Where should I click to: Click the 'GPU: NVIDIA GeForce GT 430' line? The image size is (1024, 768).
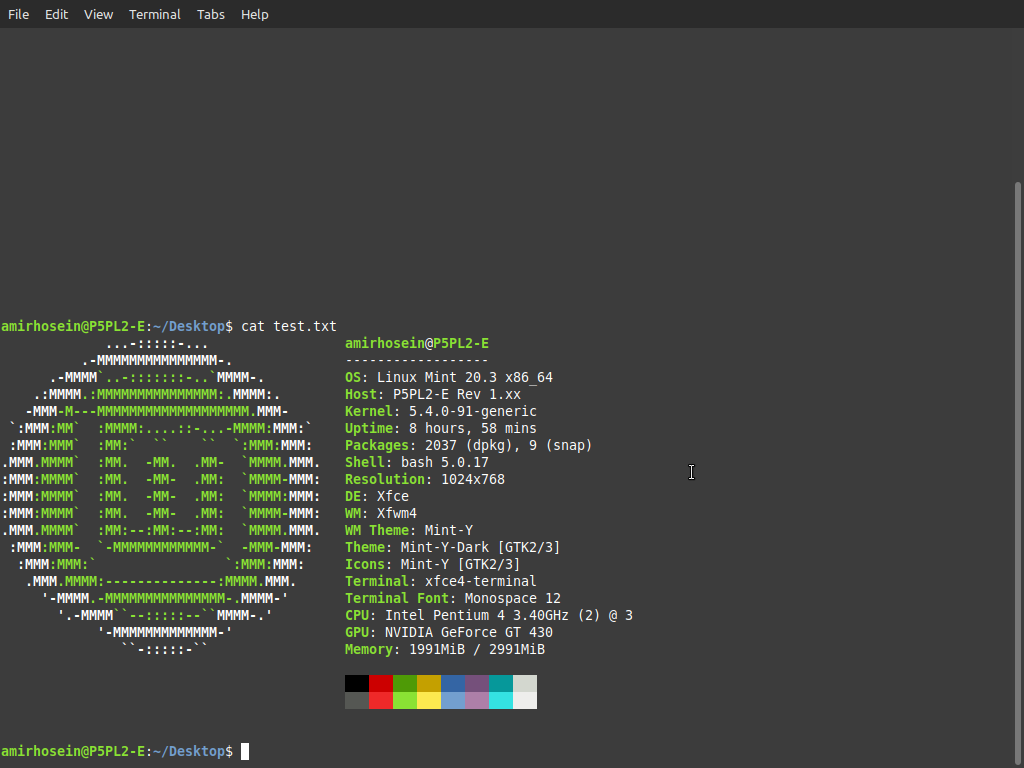point(449,632)
